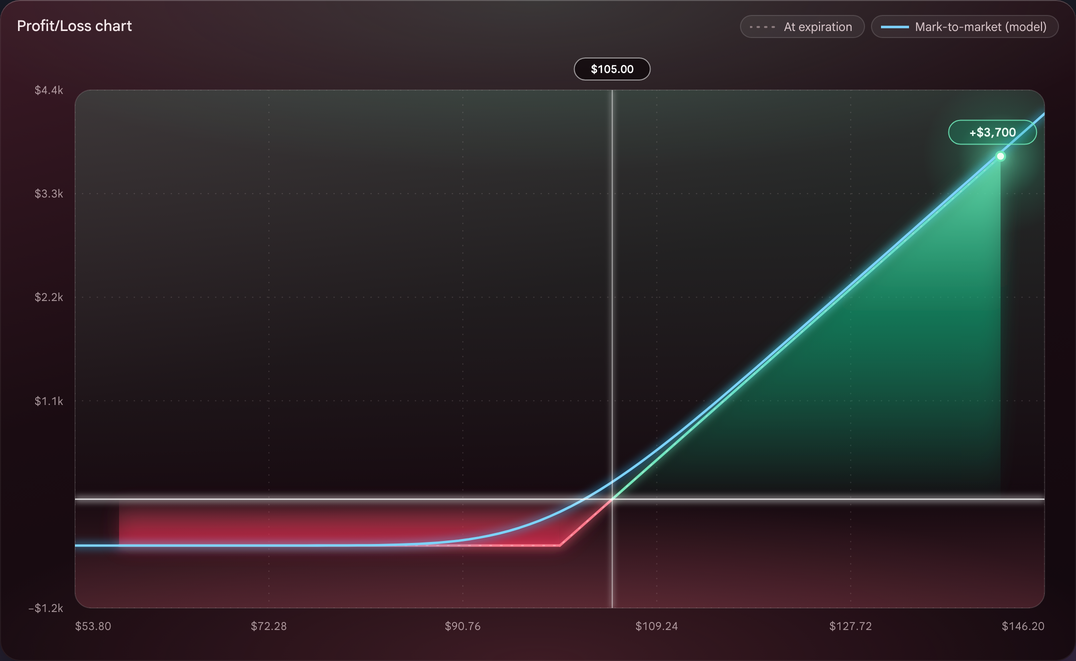
Task: Toggle the At expiration legend series
Action: coord(802,27)
